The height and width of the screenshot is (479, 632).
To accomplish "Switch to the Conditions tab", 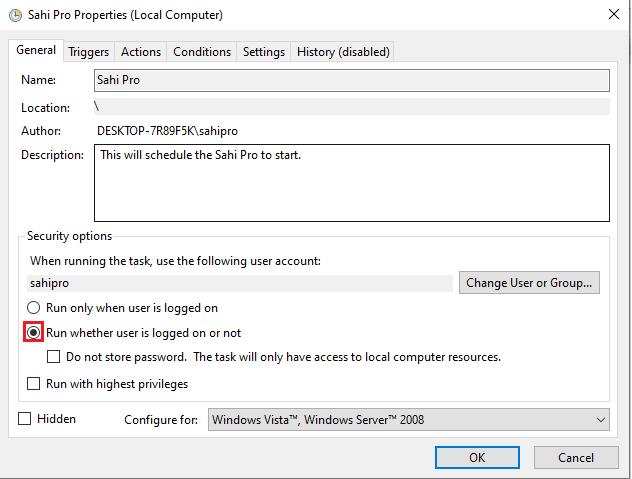I will pos(202,52).
